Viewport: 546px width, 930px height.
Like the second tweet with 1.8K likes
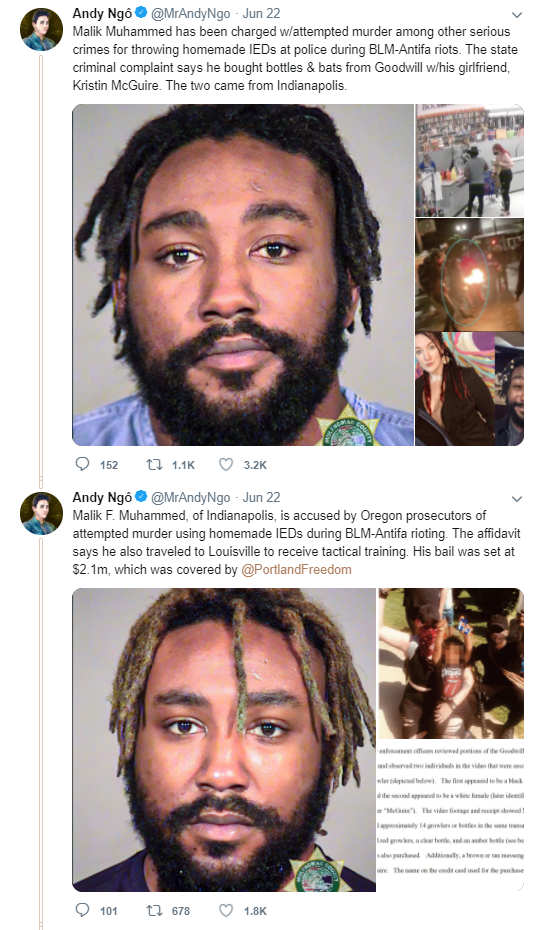(226, 910)
